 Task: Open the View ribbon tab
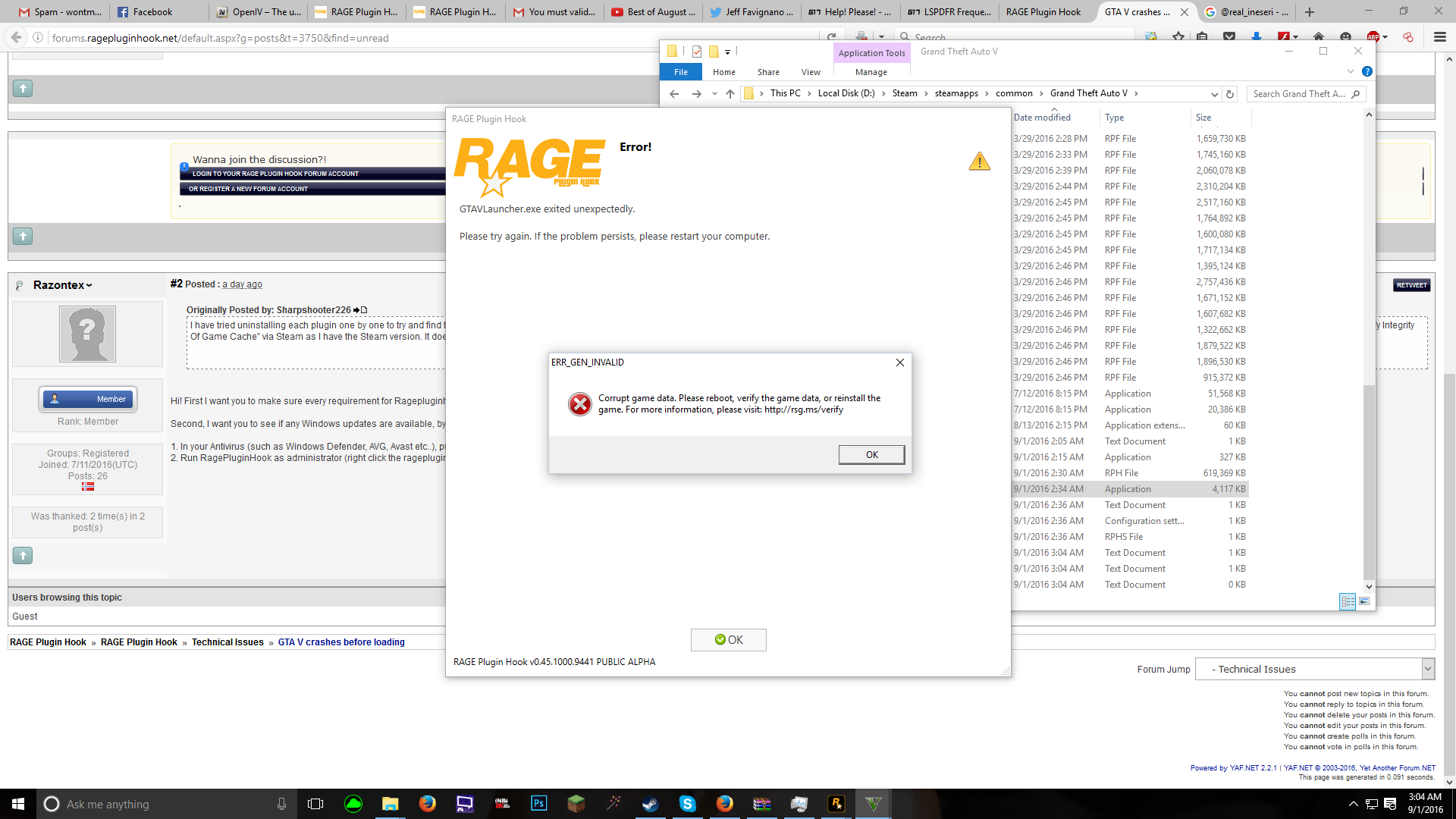tap(810, 72)
